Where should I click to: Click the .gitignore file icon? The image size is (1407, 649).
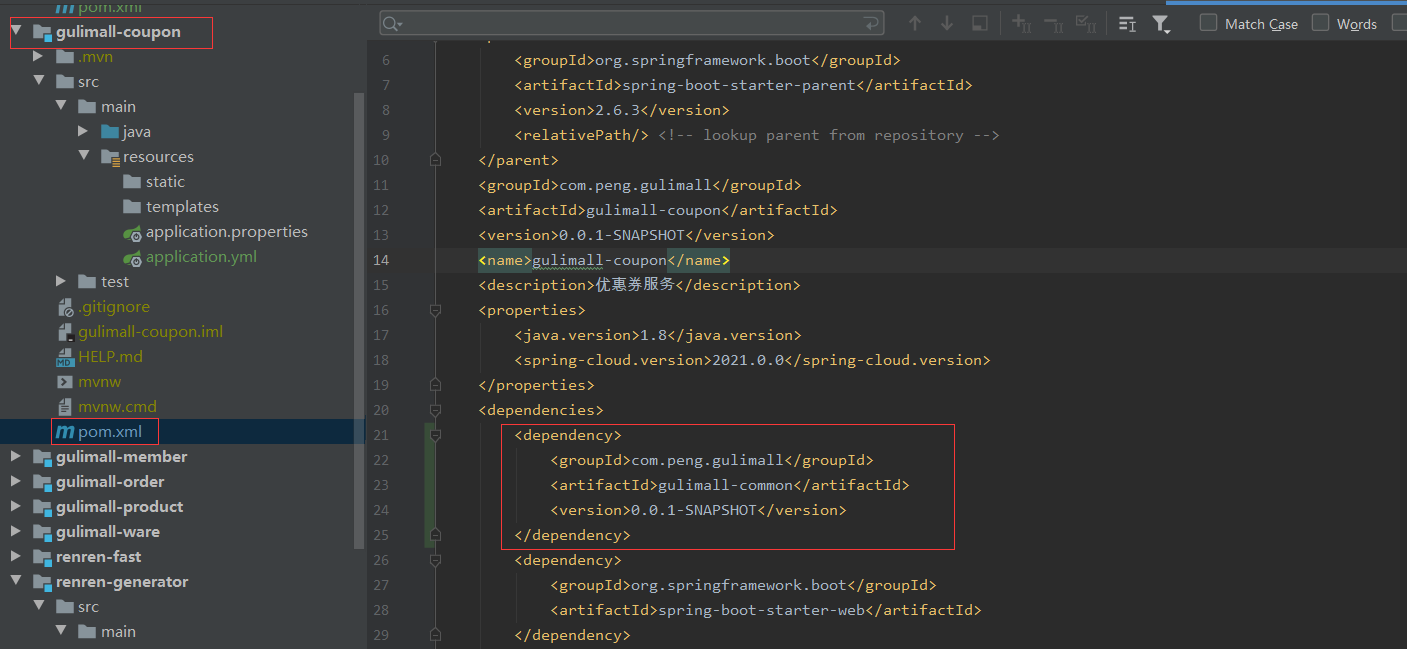pos(65,307)
